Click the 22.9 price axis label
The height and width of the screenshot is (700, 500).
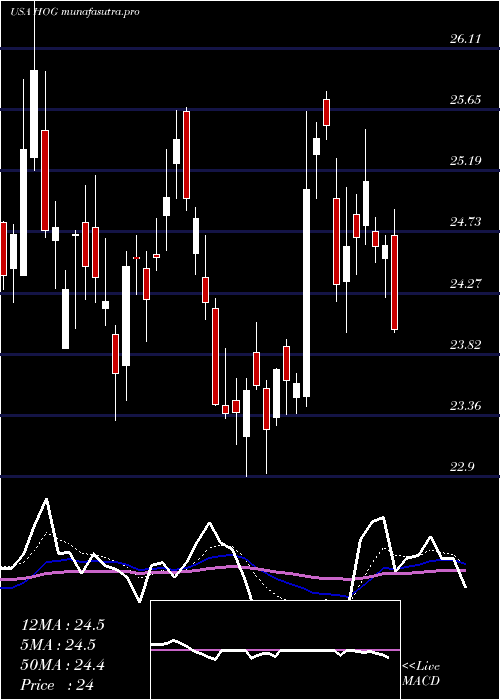(x=462, y=467)
